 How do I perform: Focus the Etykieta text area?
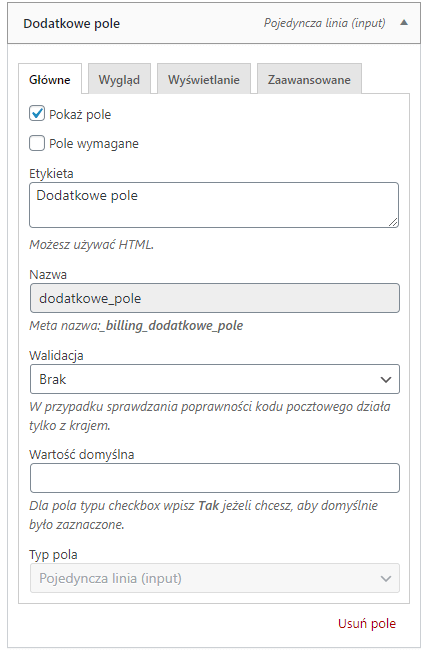(214, 205)
